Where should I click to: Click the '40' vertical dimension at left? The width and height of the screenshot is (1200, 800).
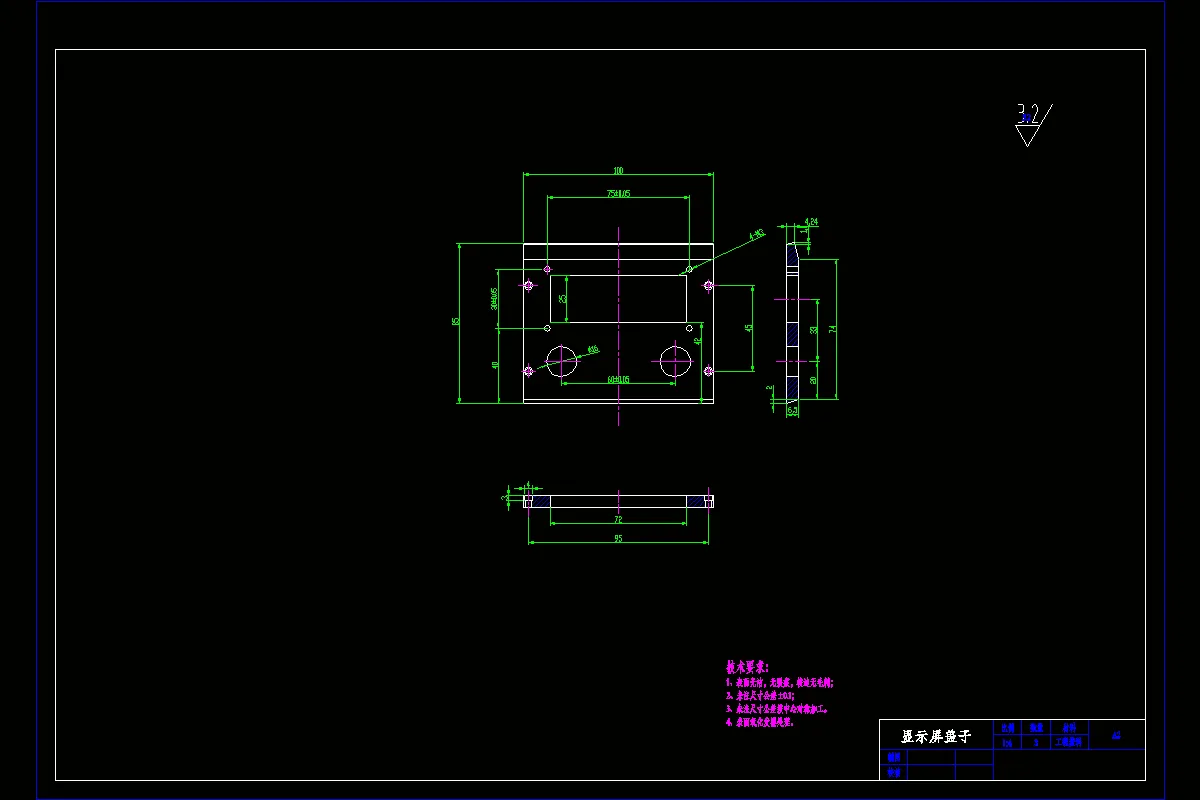[x=495, y=365]
